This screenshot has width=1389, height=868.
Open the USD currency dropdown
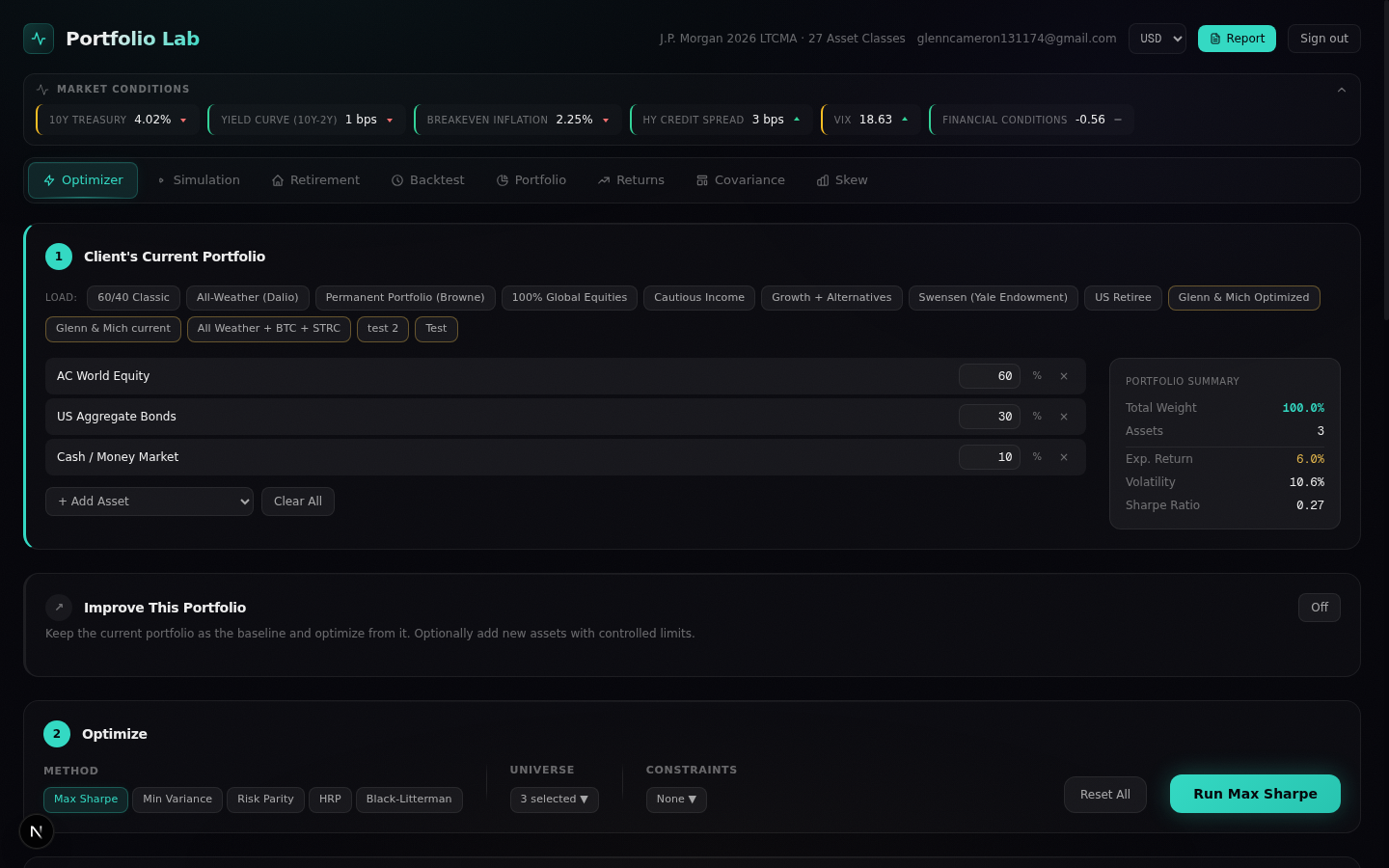coord(1157,38)
